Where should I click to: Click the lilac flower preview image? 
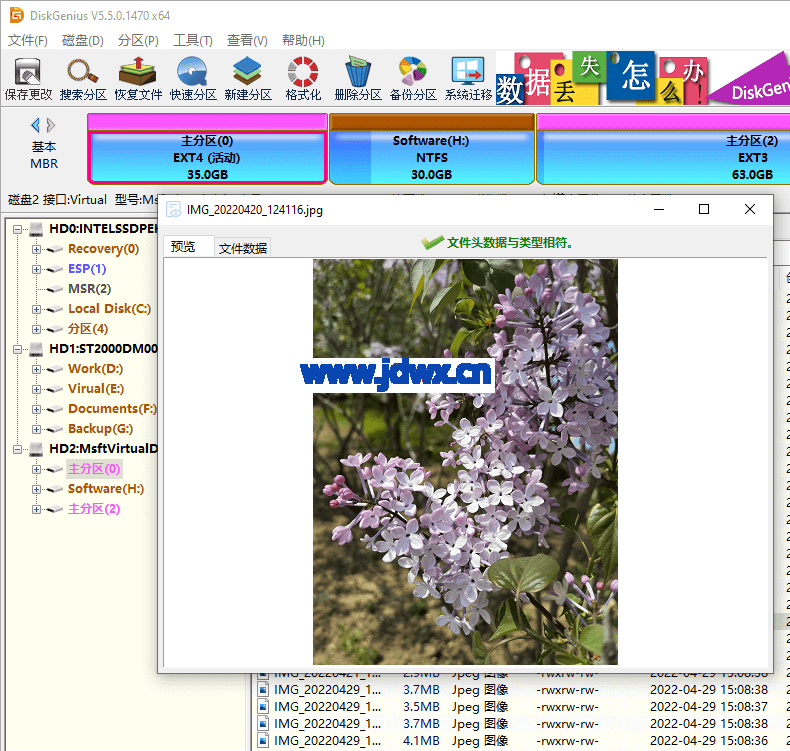pyautogui.click(x=465, y=462)
